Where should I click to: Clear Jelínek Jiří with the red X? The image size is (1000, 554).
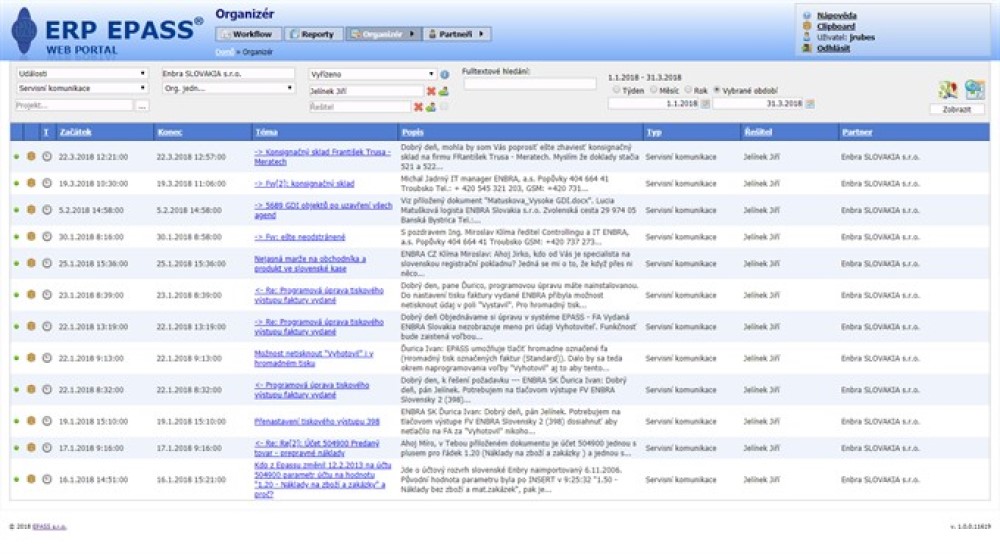click(x=431, y=92)
